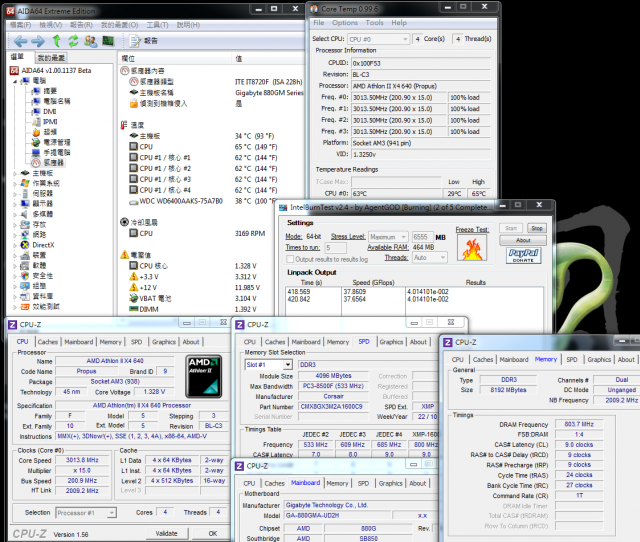Click the green Refresh arrows in AIDA64 toolbar
640x542 pixels.
73,41
